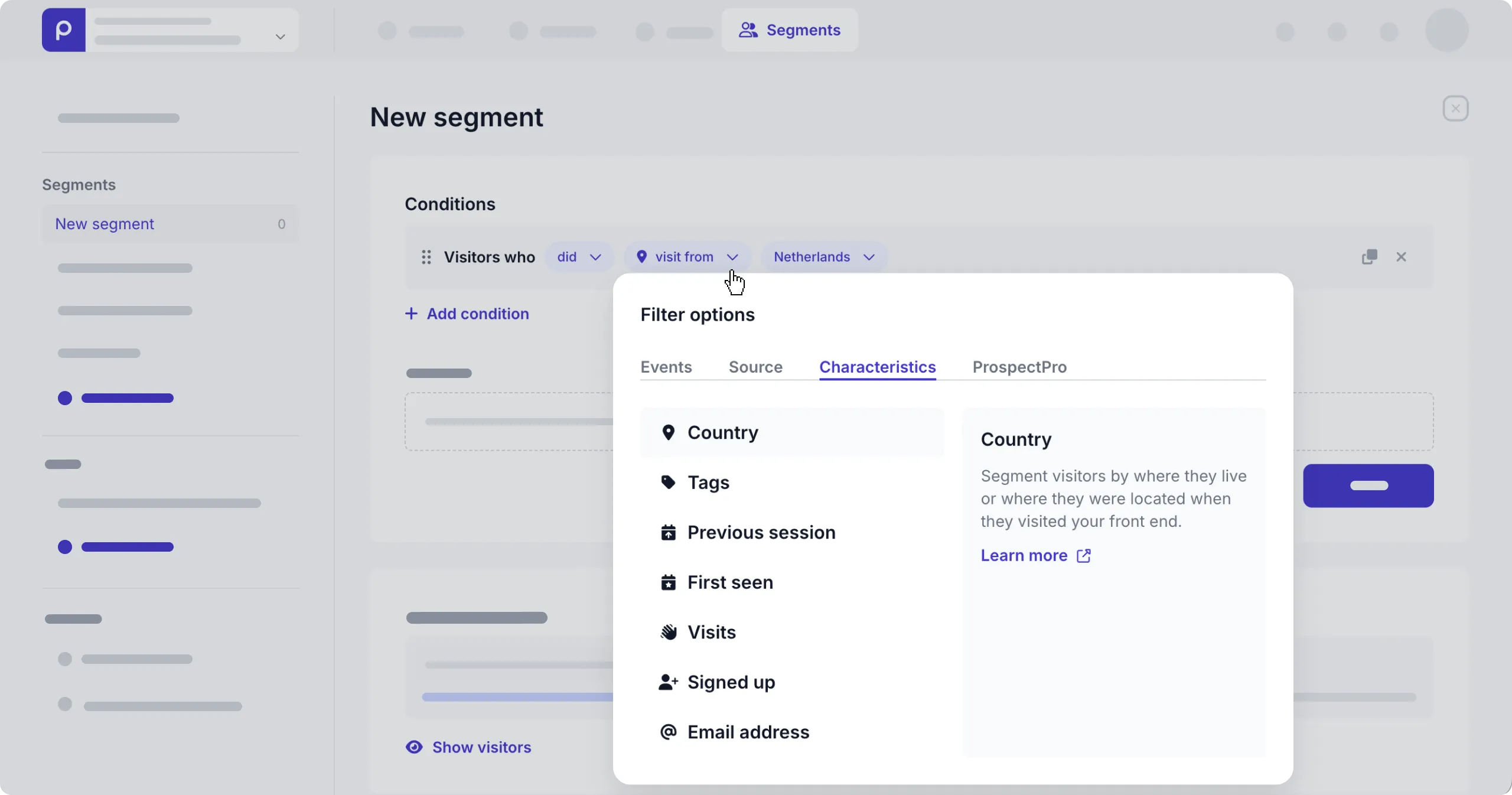1512x795 pixels.
Task: Expand the workspace selector chevron
Action: click(x=281, y=37)
